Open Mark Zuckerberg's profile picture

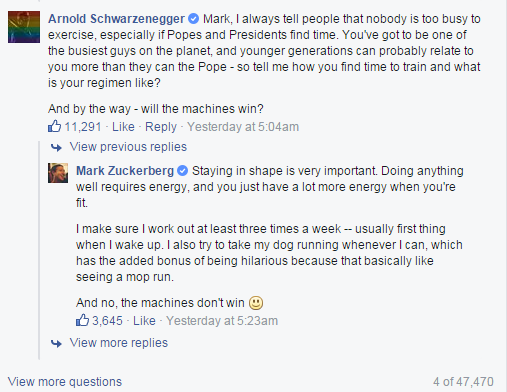[58, 173]
